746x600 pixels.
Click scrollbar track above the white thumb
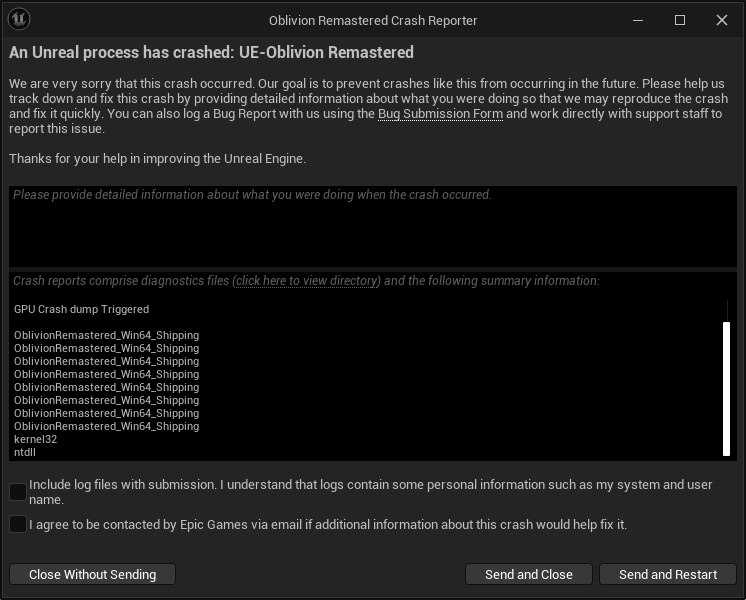point(727,311)
